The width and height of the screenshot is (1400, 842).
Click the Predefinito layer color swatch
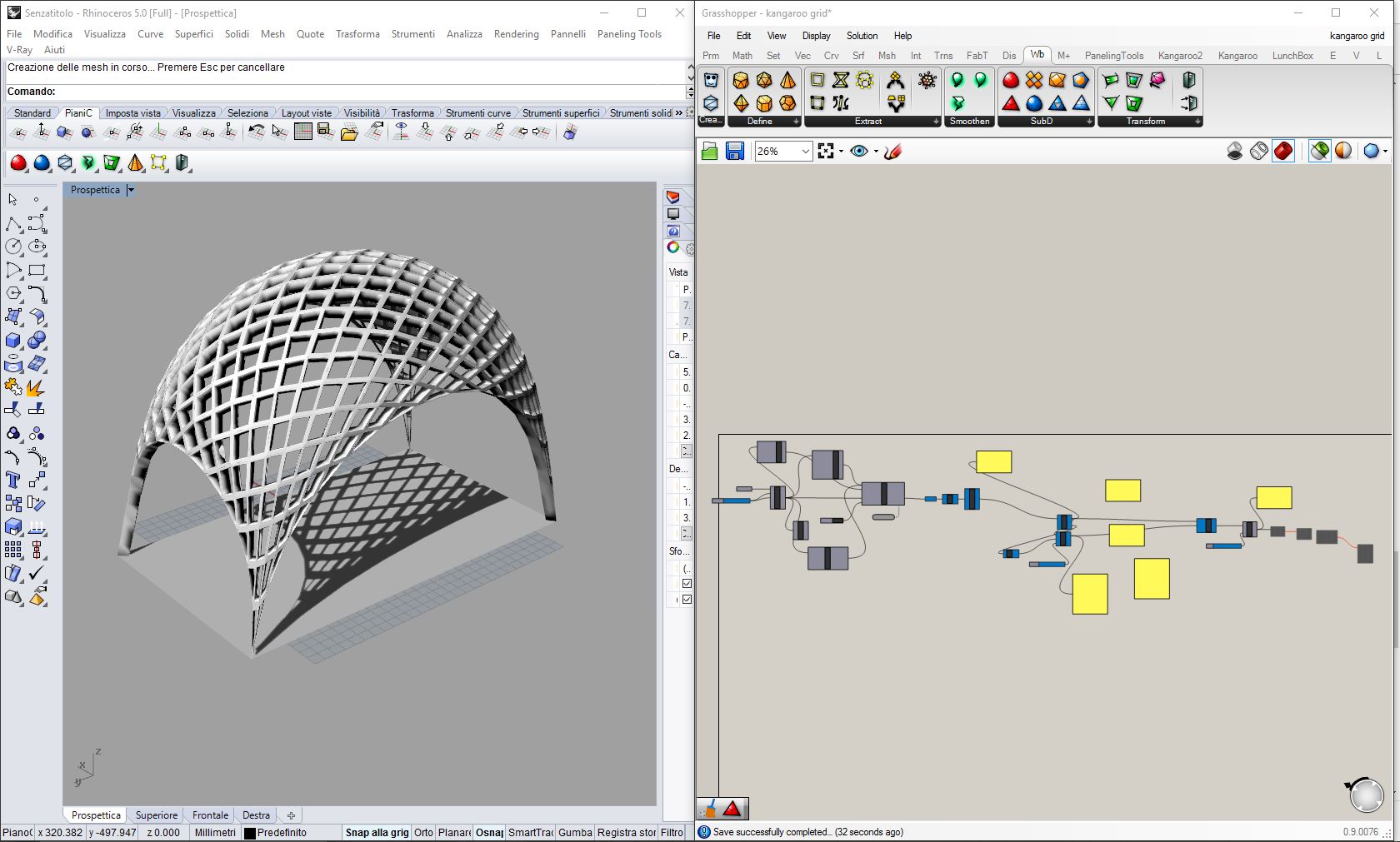coord(249,833)
